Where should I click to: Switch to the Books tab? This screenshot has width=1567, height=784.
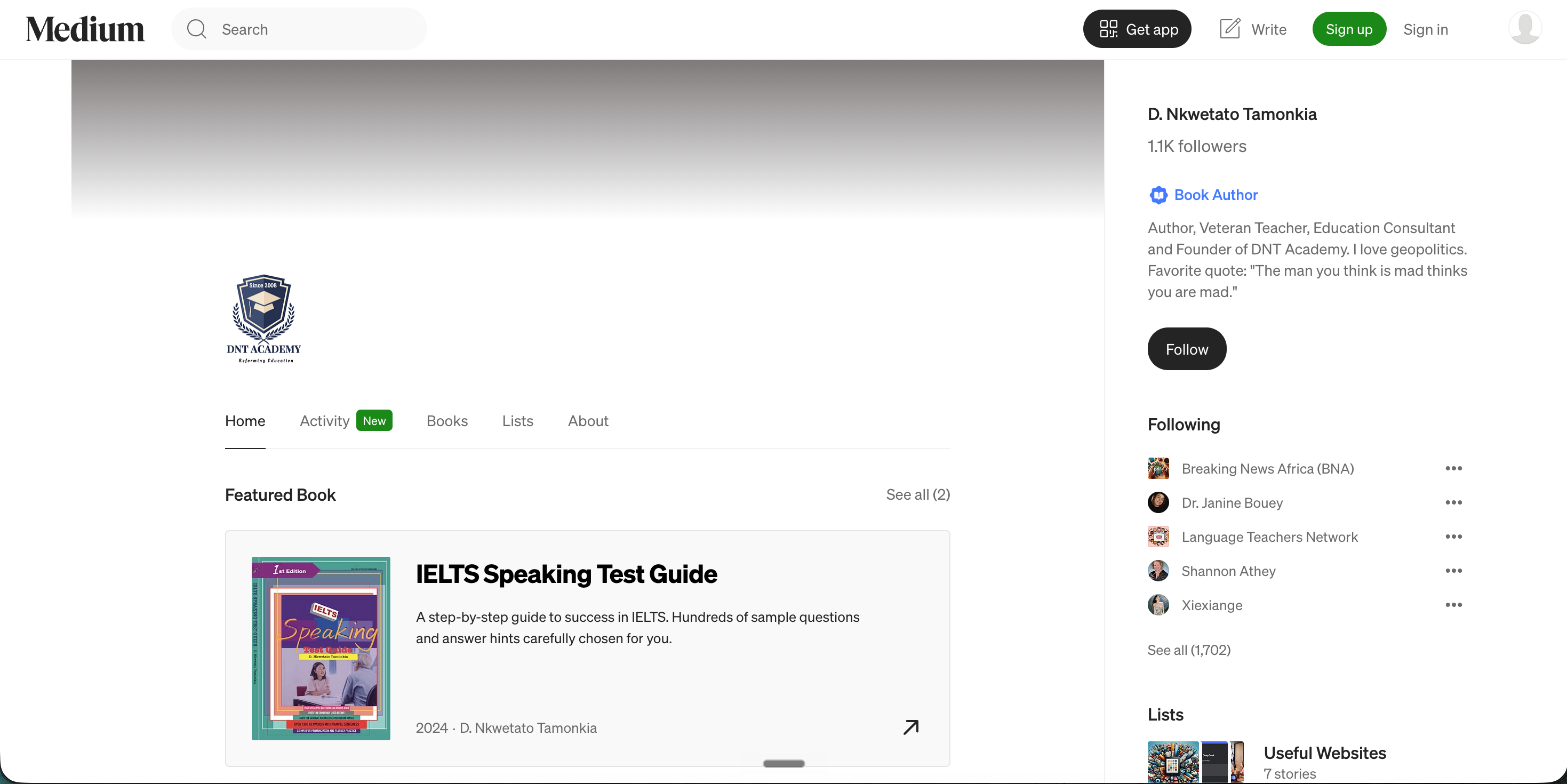pos(447,420)
